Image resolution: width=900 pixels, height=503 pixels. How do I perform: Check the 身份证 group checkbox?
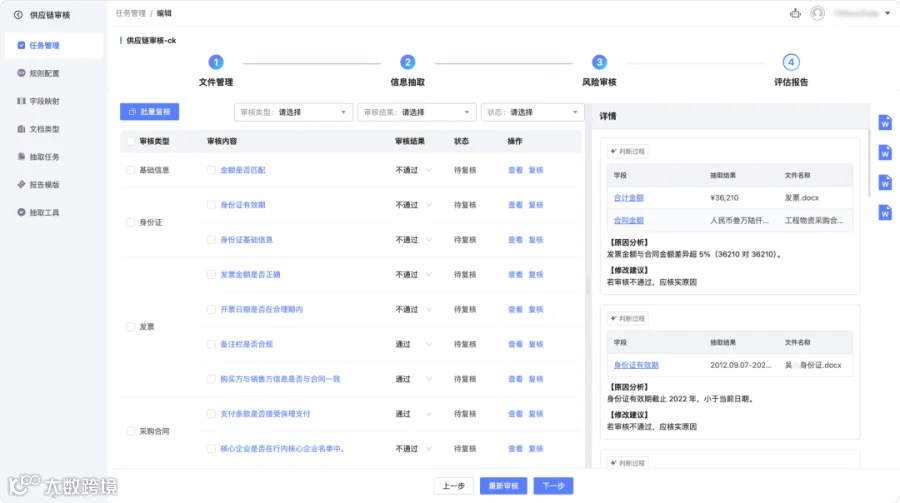131,222
